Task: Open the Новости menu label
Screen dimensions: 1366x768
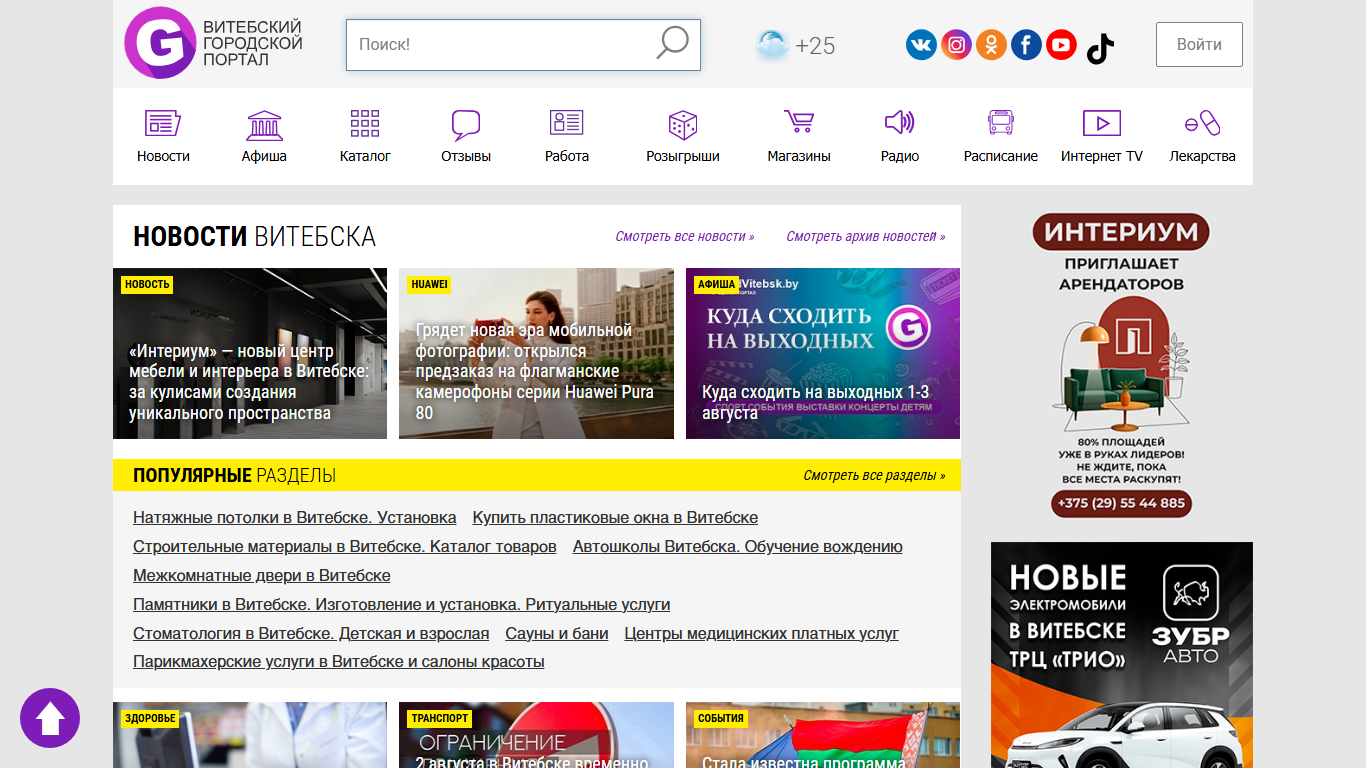Action: 163,156
